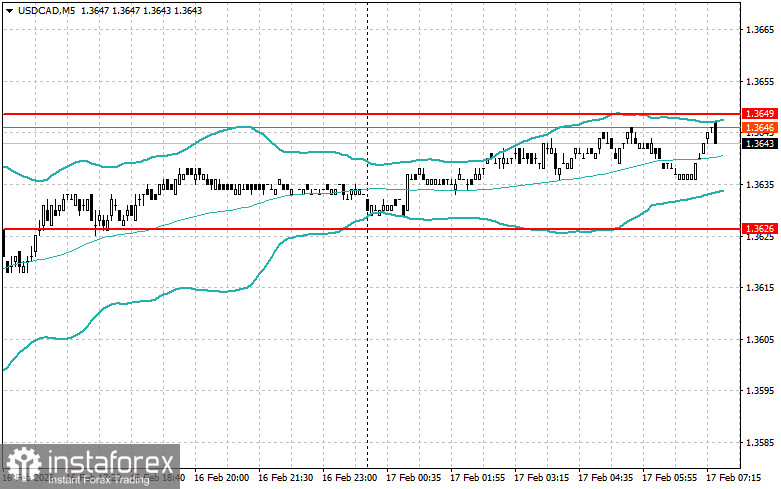Click the vertical dashed day separator line
The image size is (781, 489).
coord(368,234)
